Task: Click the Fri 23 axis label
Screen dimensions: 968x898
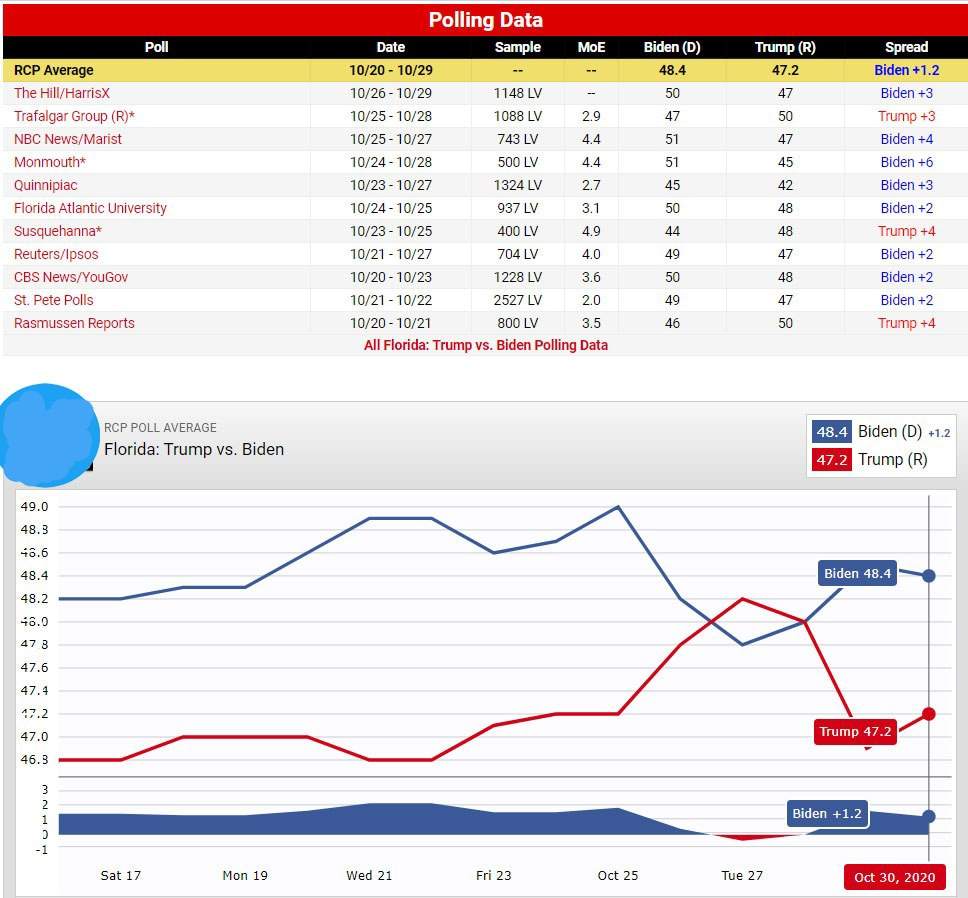Action: coord(493,875)
